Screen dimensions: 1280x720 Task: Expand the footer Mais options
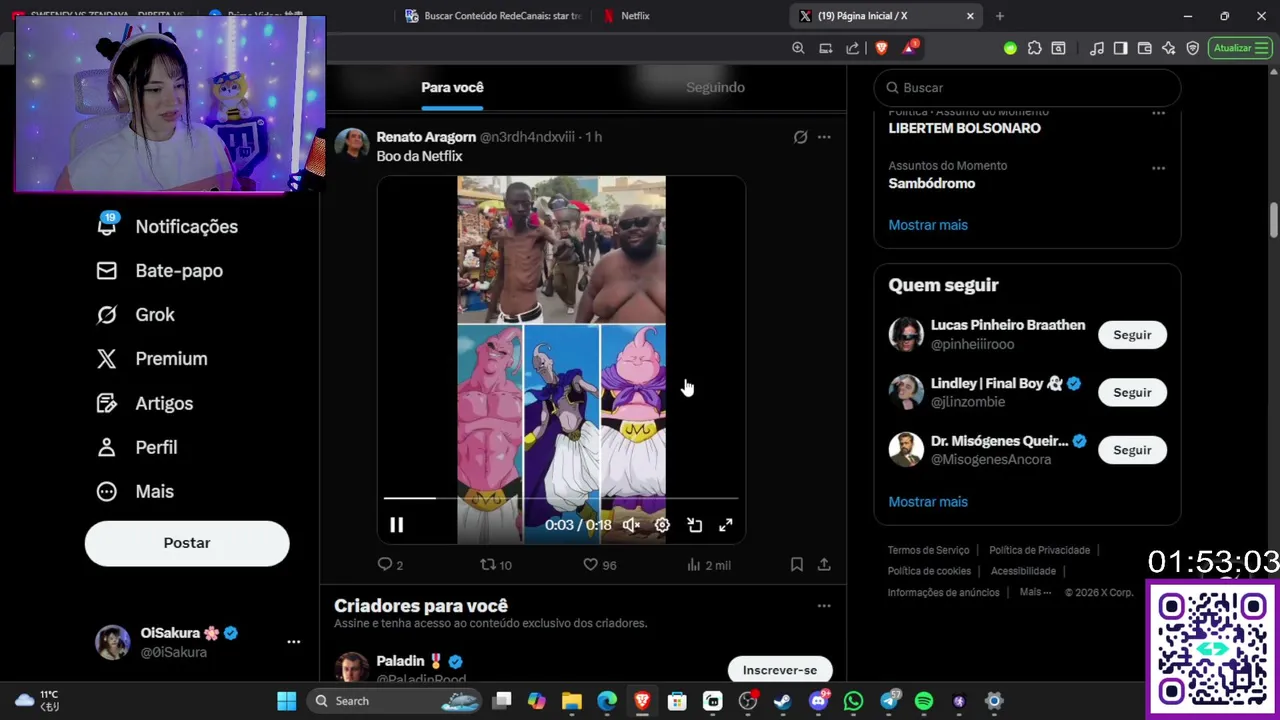pyautogui.click(x=1035, y=592)
